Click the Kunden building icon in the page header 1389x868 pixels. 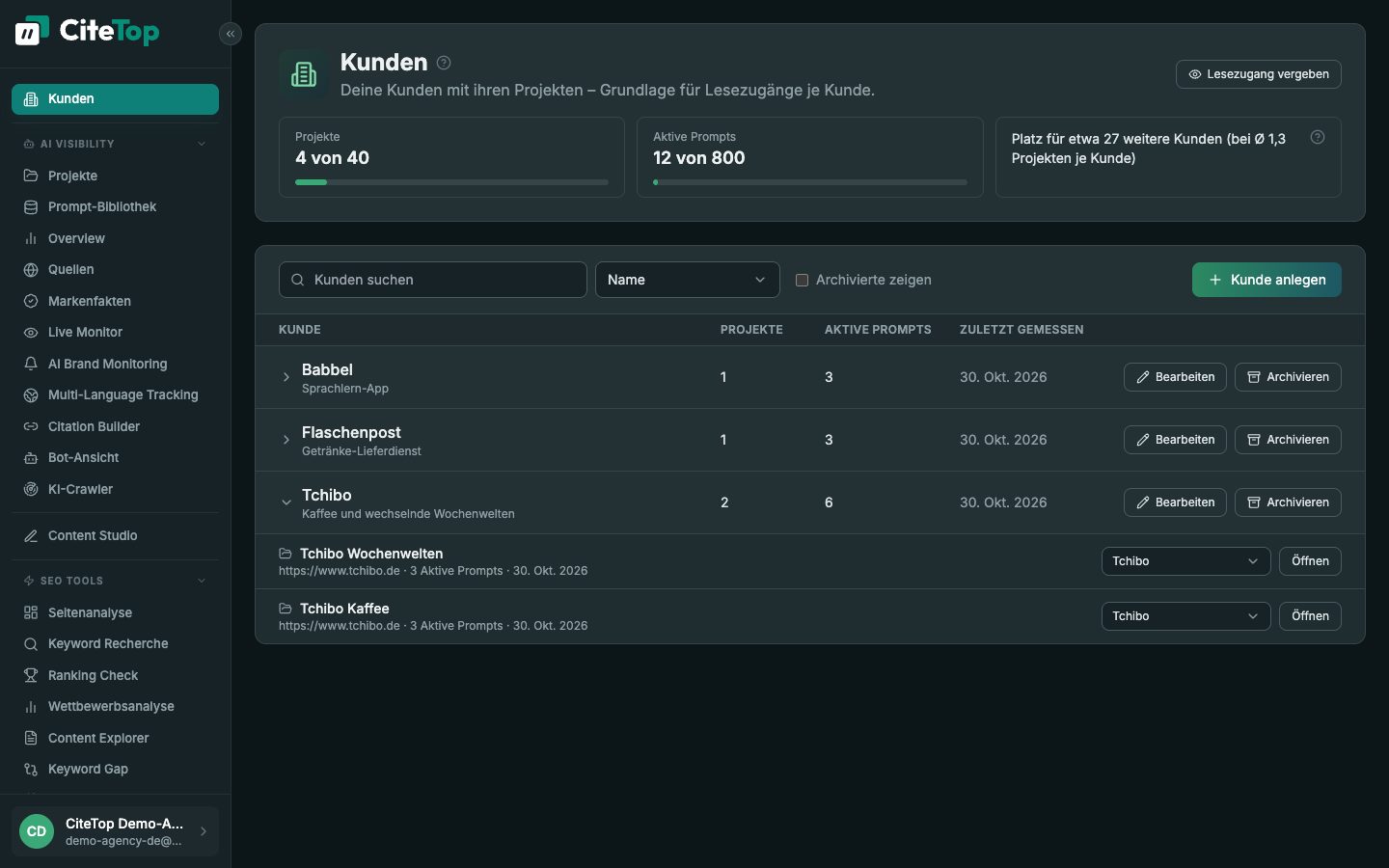[x=304, y=74]
